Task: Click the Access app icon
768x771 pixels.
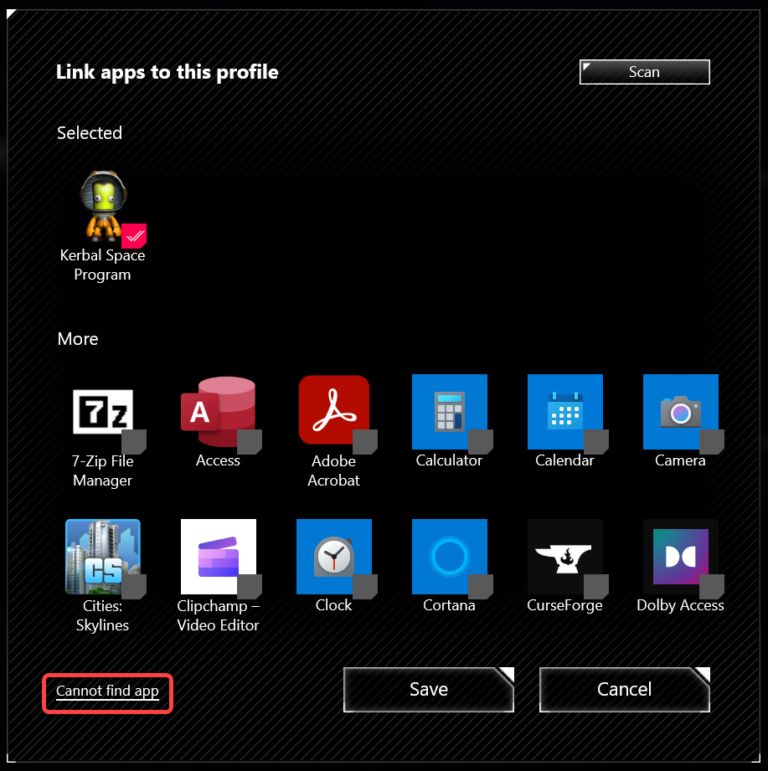Action: [217, 411]
